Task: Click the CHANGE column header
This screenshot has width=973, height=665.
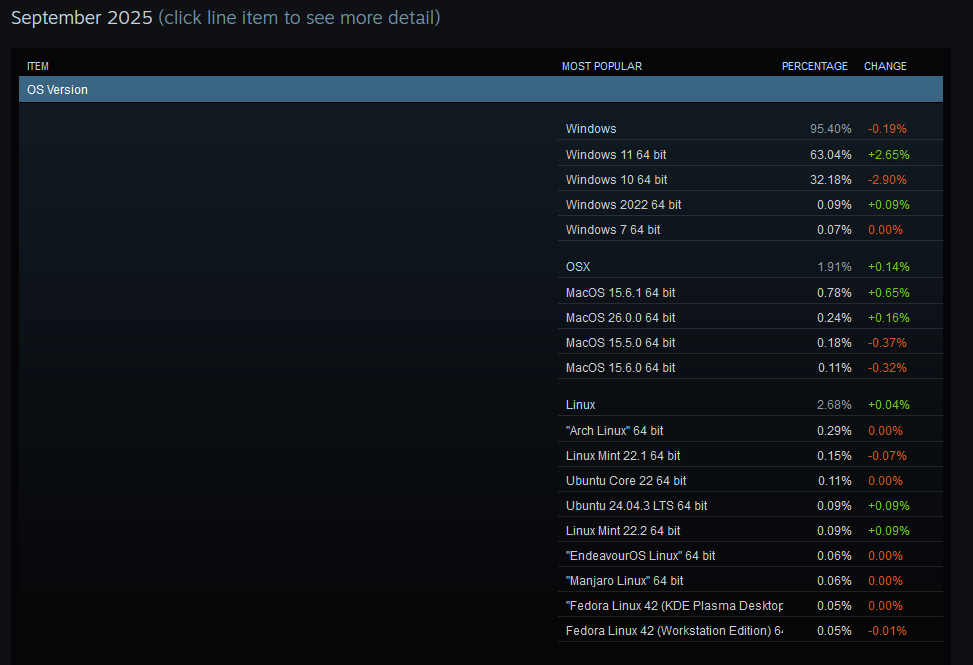Action: [885, 66]
